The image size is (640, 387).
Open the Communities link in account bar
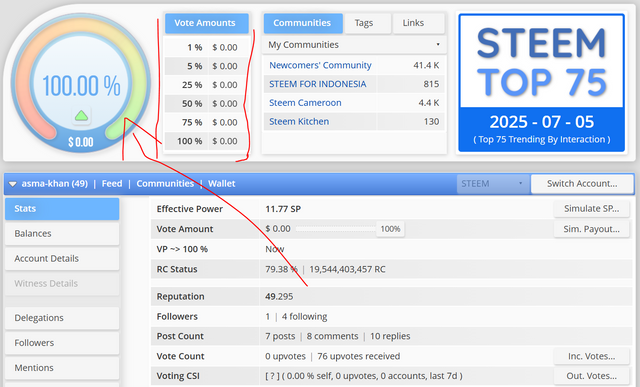(165, 184)
